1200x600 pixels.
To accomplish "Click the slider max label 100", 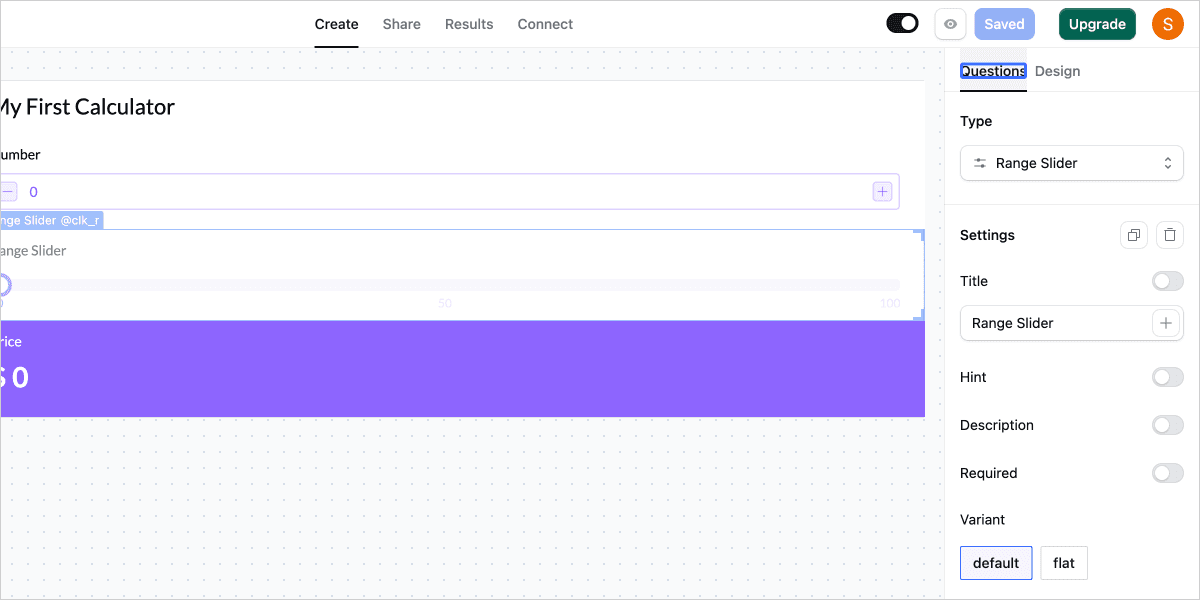I will 890,304.
